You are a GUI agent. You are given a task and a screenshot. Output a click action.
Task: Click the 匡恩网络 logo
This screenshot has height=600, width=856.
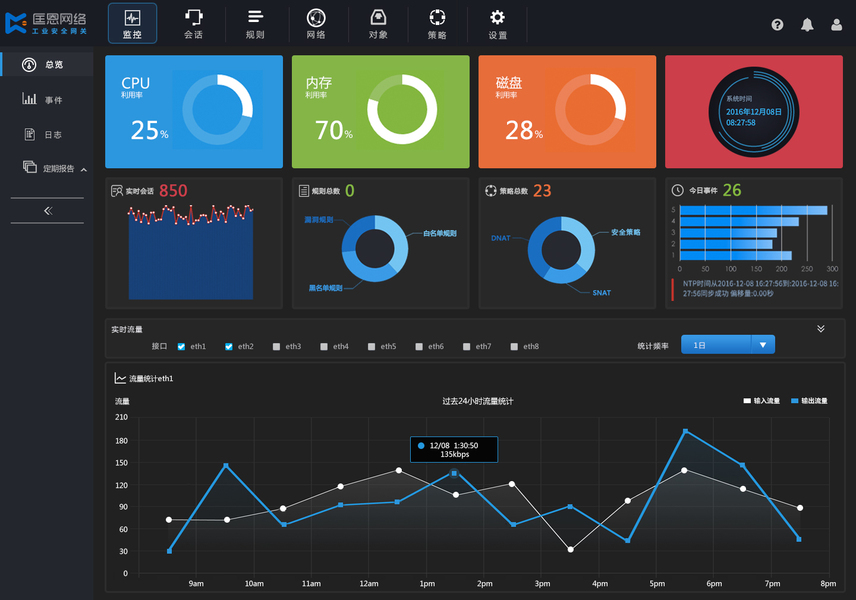point(46,23)
